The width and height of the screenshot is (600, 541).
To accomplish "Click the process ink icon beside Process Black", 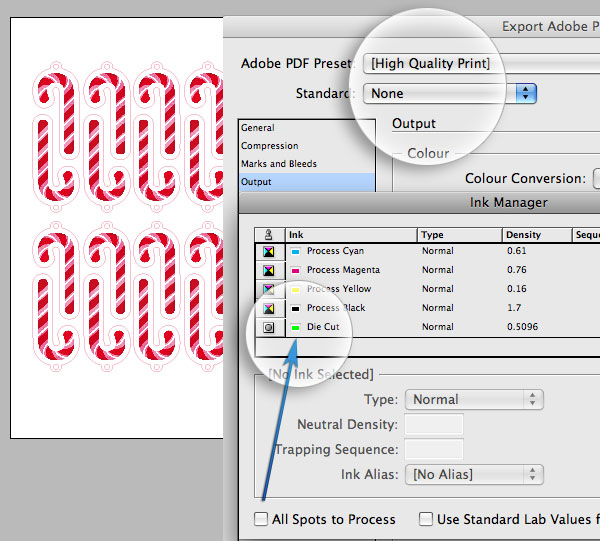I will (x=268, y=308).
